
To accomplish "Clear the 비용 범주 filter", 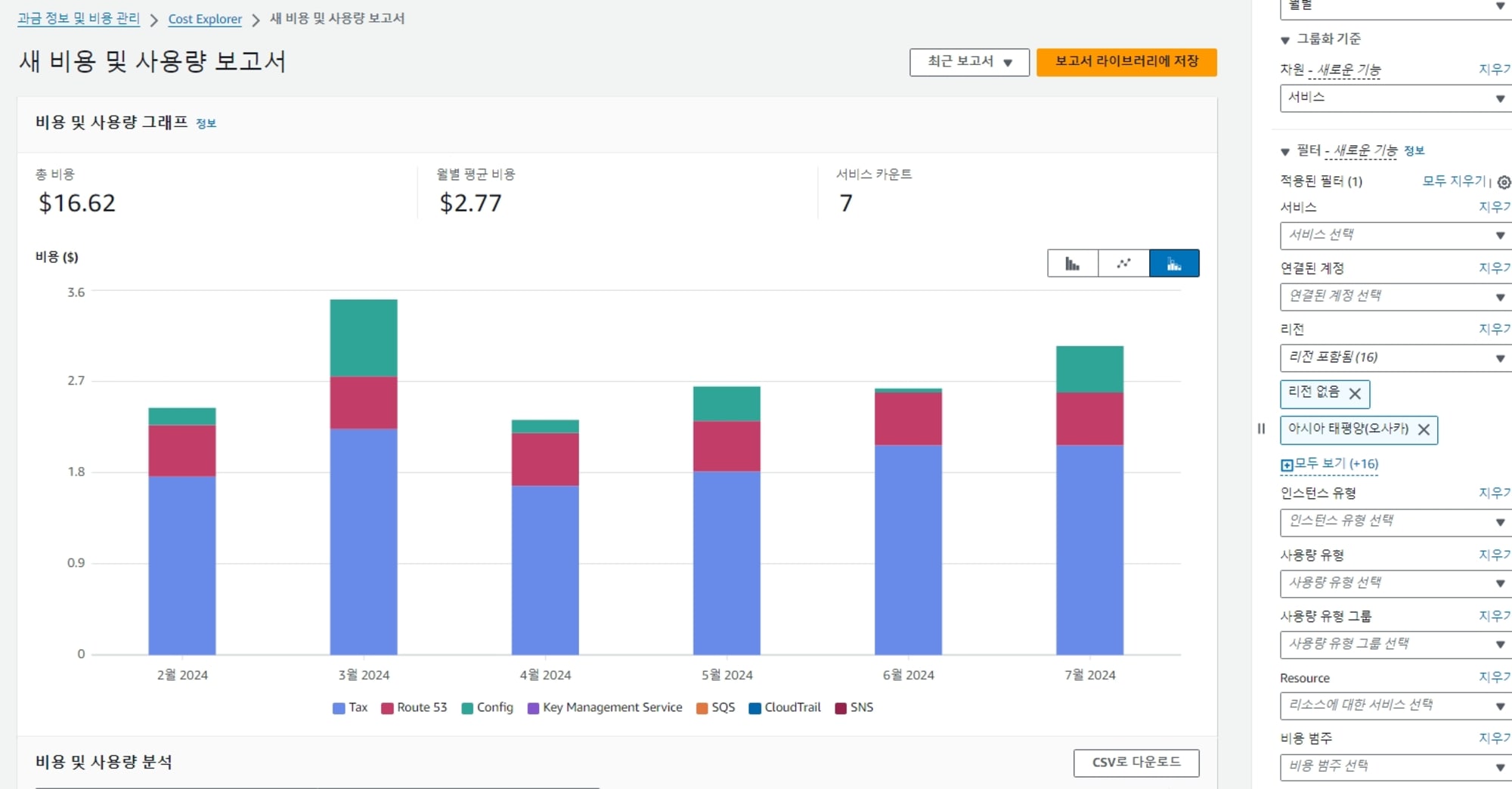I will pyautogui.click(x=1495, y=738).
